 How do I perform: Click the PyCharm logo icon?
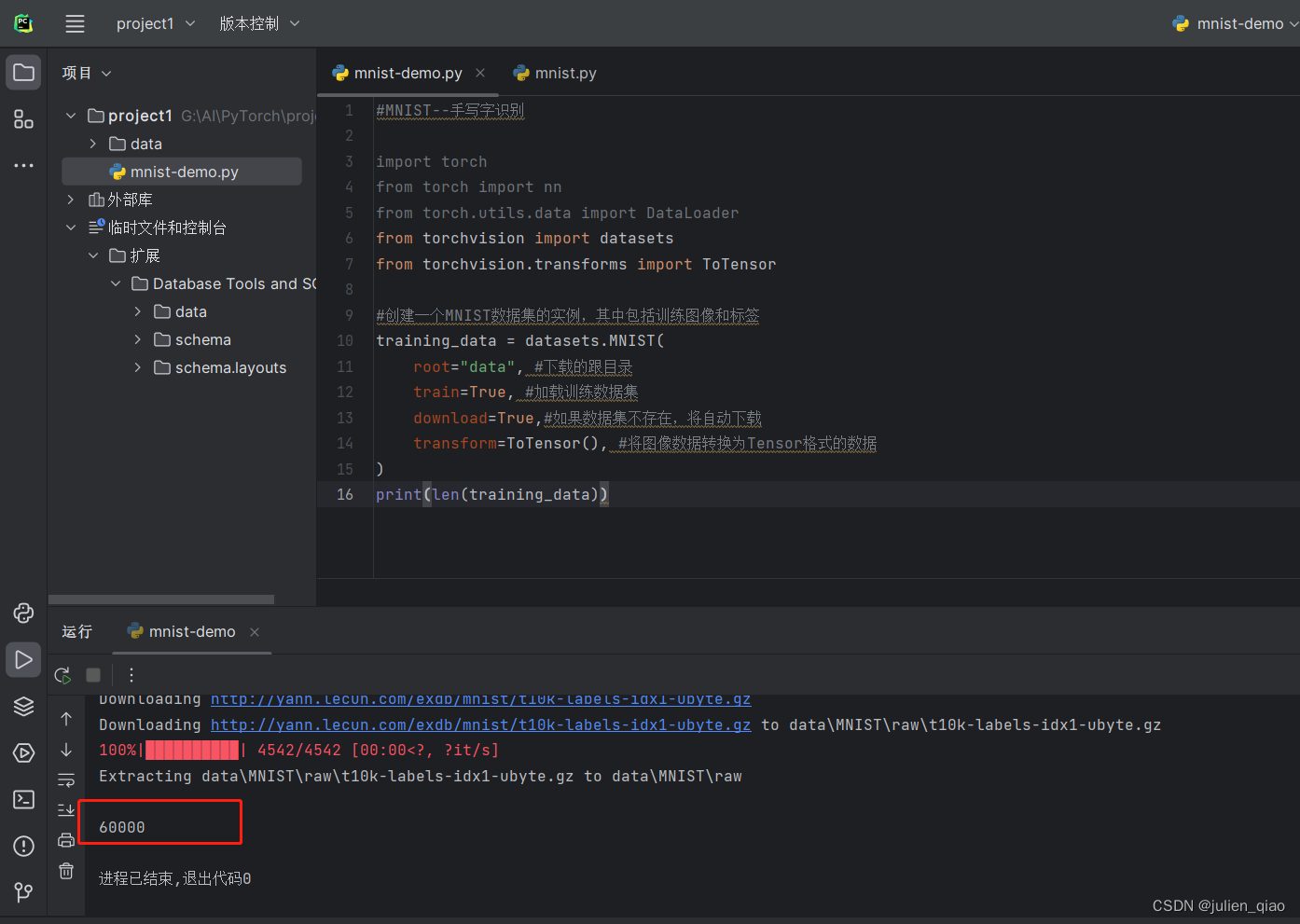click(23, 23)
